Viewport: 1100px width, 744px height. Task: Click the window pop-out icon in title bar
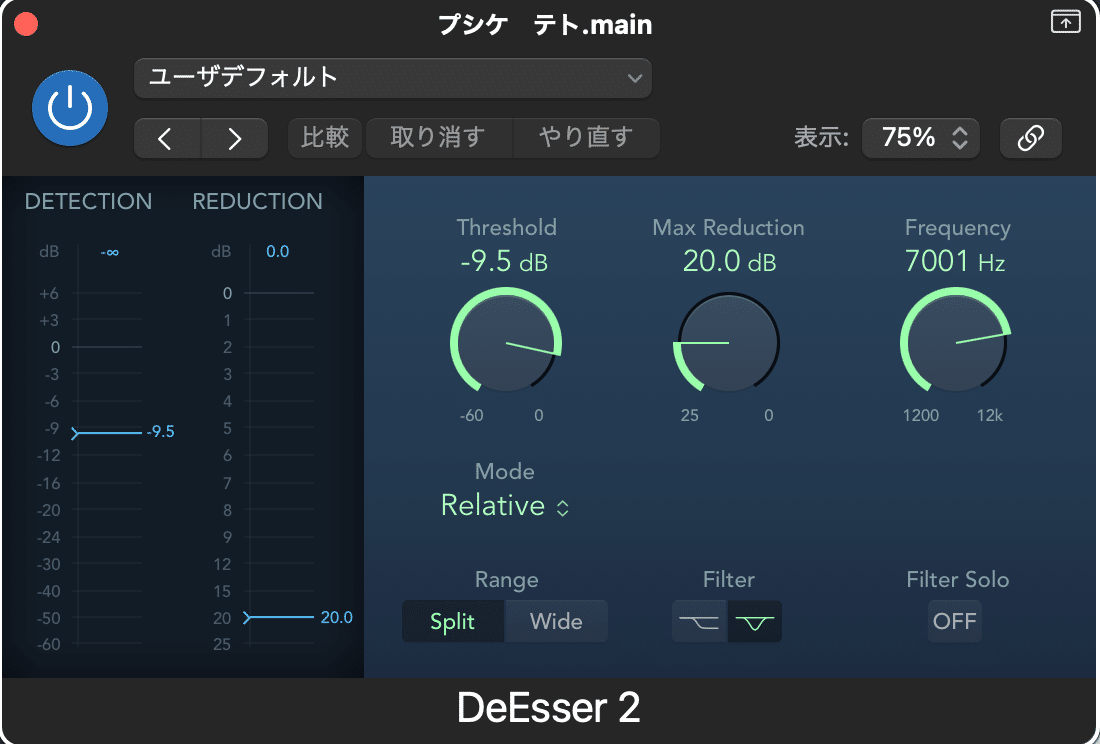pos(1065,22)
